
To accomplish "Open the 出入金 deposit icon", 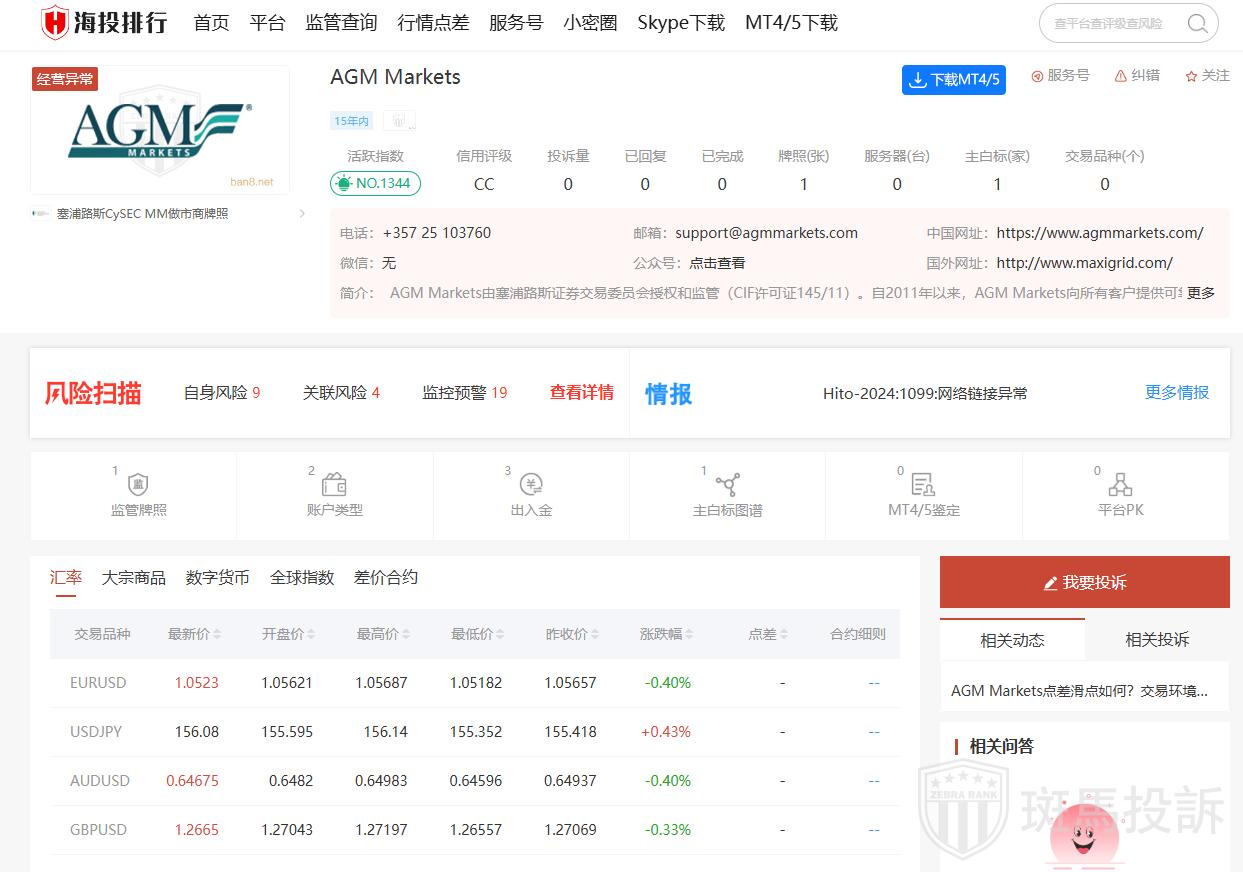I will click(531, 486).
